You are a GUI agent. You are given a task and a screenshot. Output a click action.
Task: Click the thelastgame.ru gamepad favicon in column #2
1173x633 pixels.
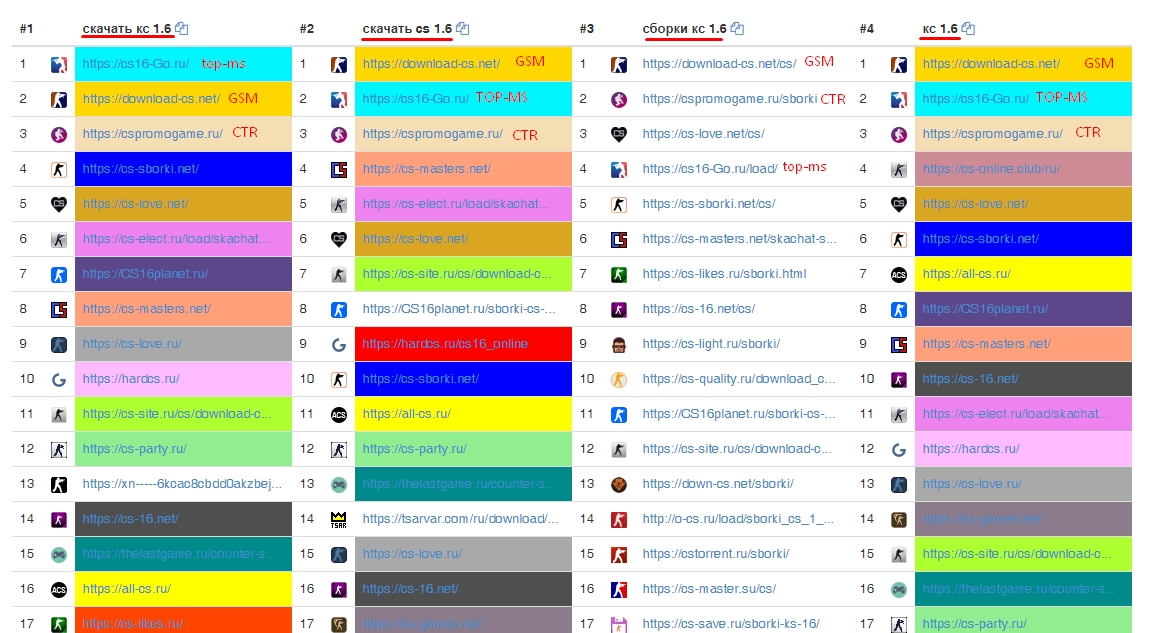(x=339, y=485)
